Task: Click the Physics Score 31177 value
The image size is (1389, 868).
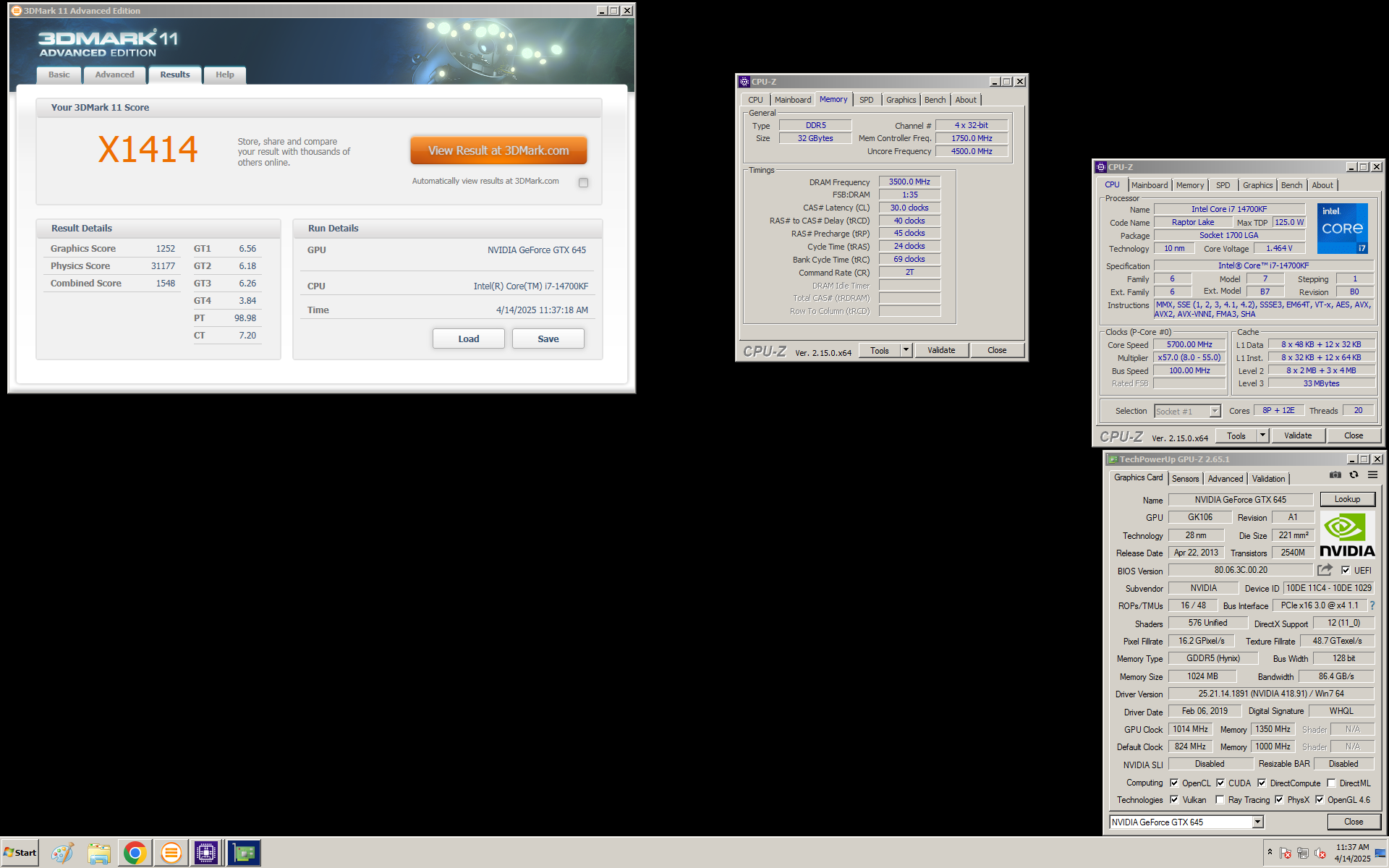Action: [x=163, y=266]
